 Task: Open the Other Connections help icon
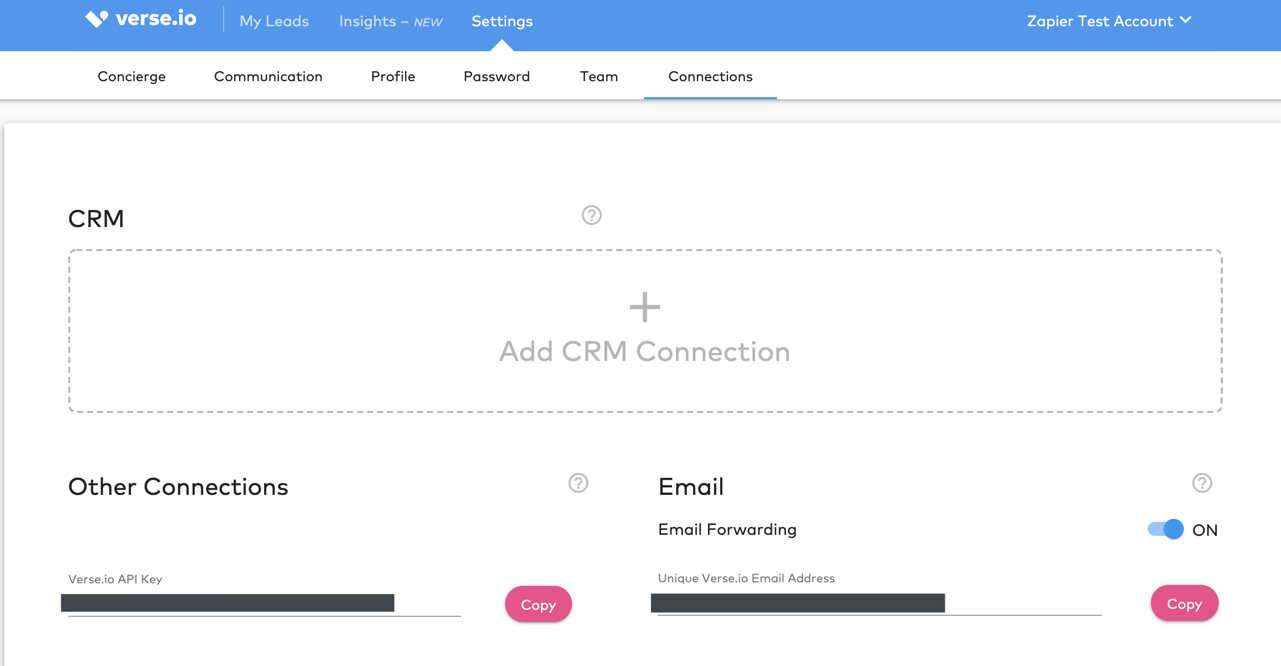(x=578, y=483)
